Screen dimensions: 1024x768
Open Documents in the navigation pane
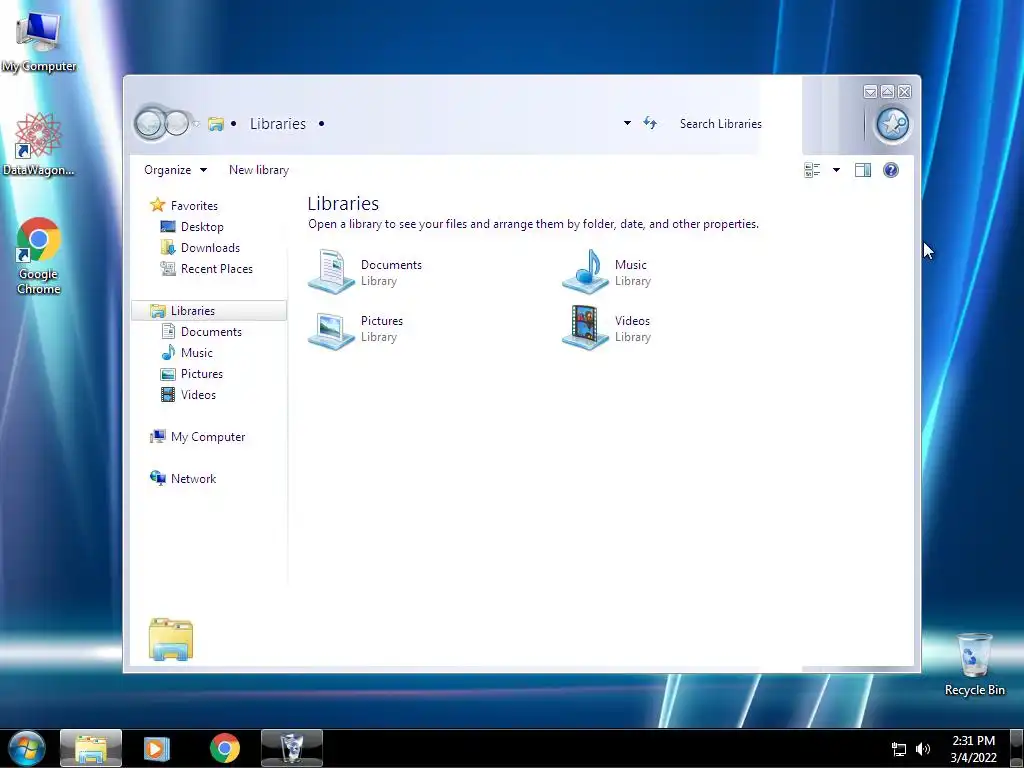pyautogui.click(x=211, y=332)
